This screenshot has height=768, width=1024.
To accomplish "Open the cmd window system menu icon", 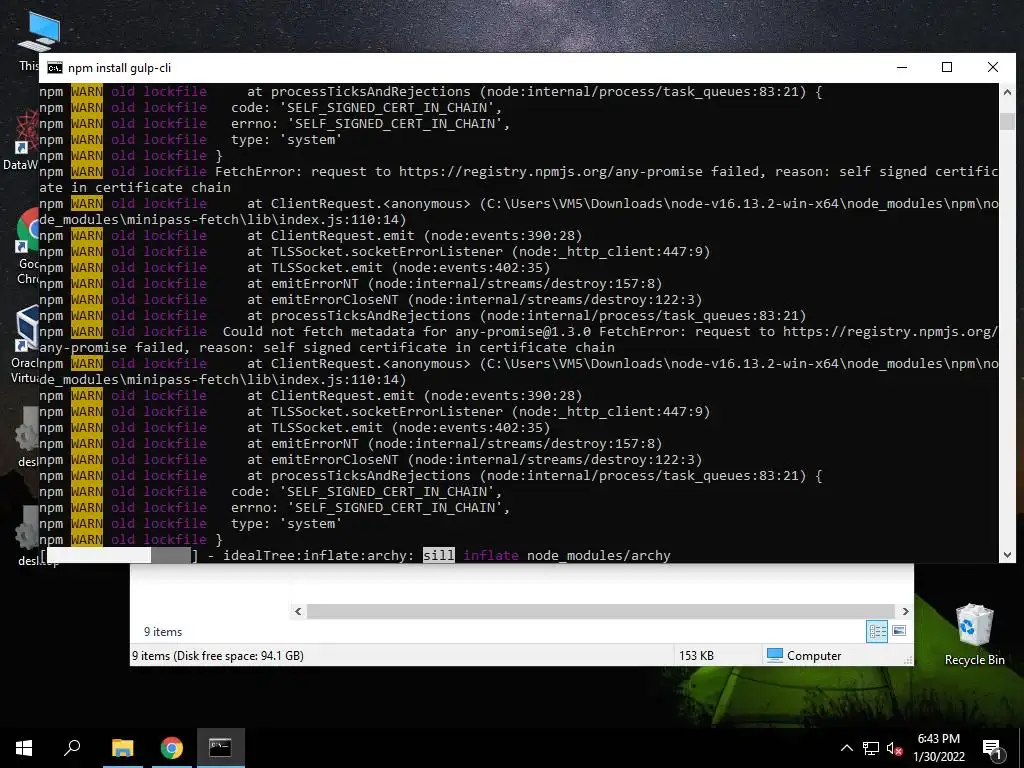I will click(x=55, y=68).
